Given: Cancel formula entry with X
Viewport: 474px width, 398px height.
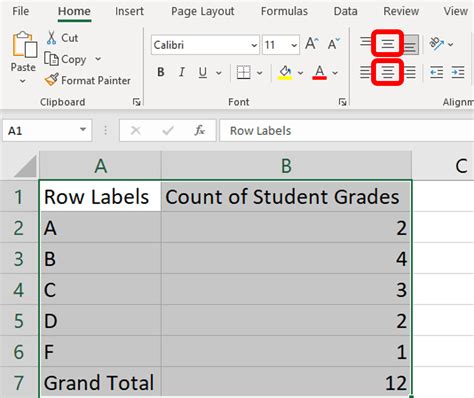Looking at the screenshot, I should tap(135, 130).
